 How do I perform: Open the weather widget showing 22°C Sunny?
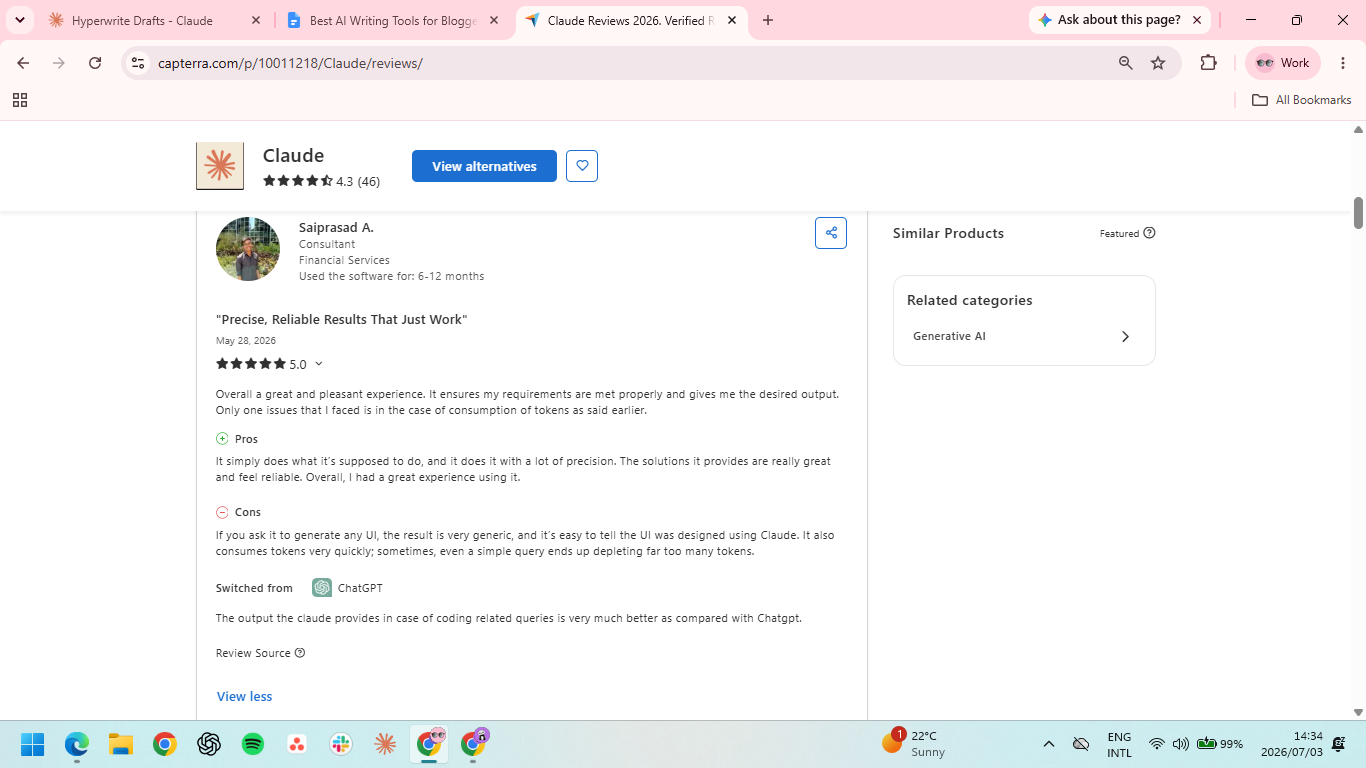click(x=914, y=744)
